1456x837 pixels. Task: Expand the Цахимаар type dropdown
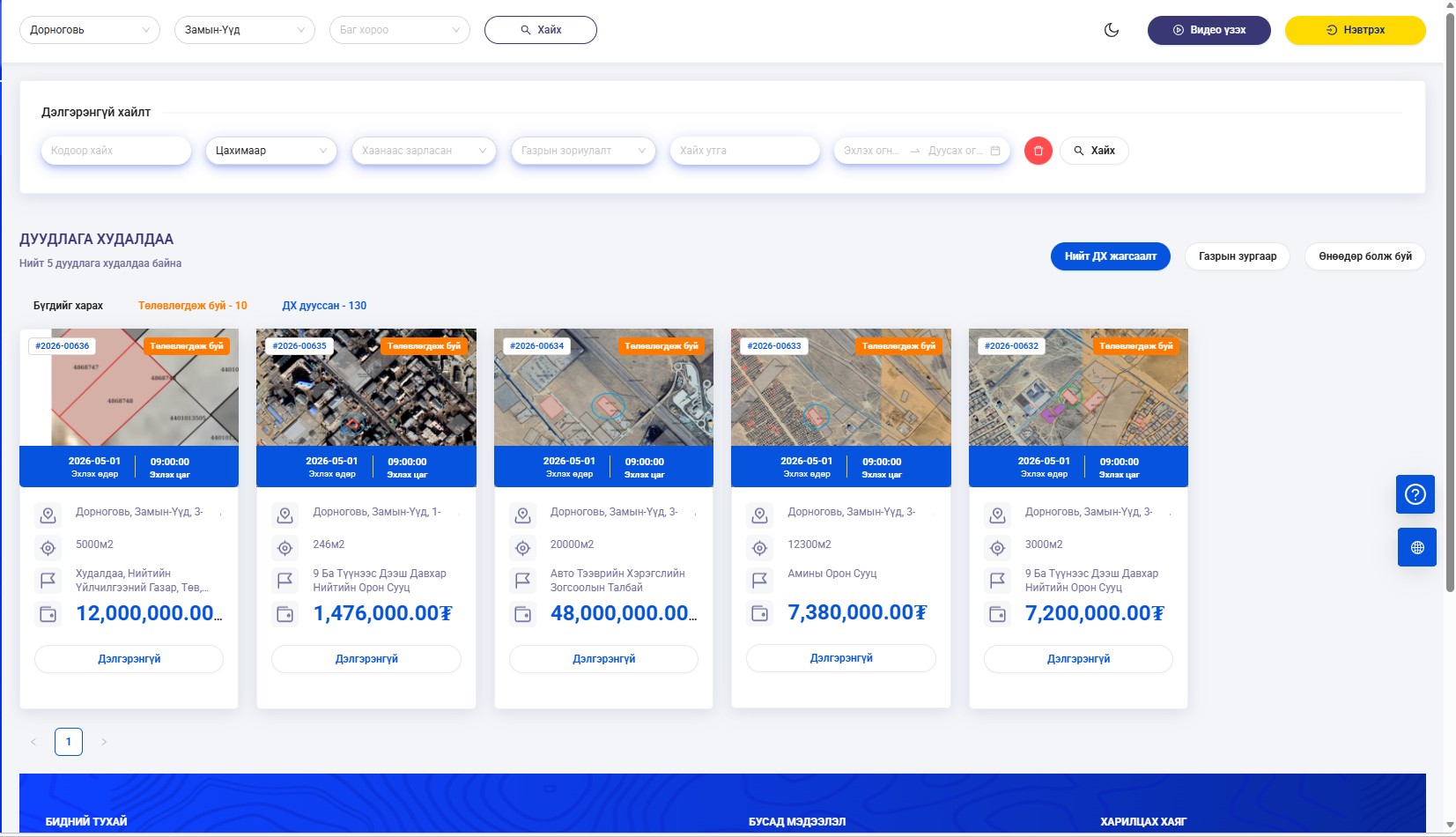[270, 151]
